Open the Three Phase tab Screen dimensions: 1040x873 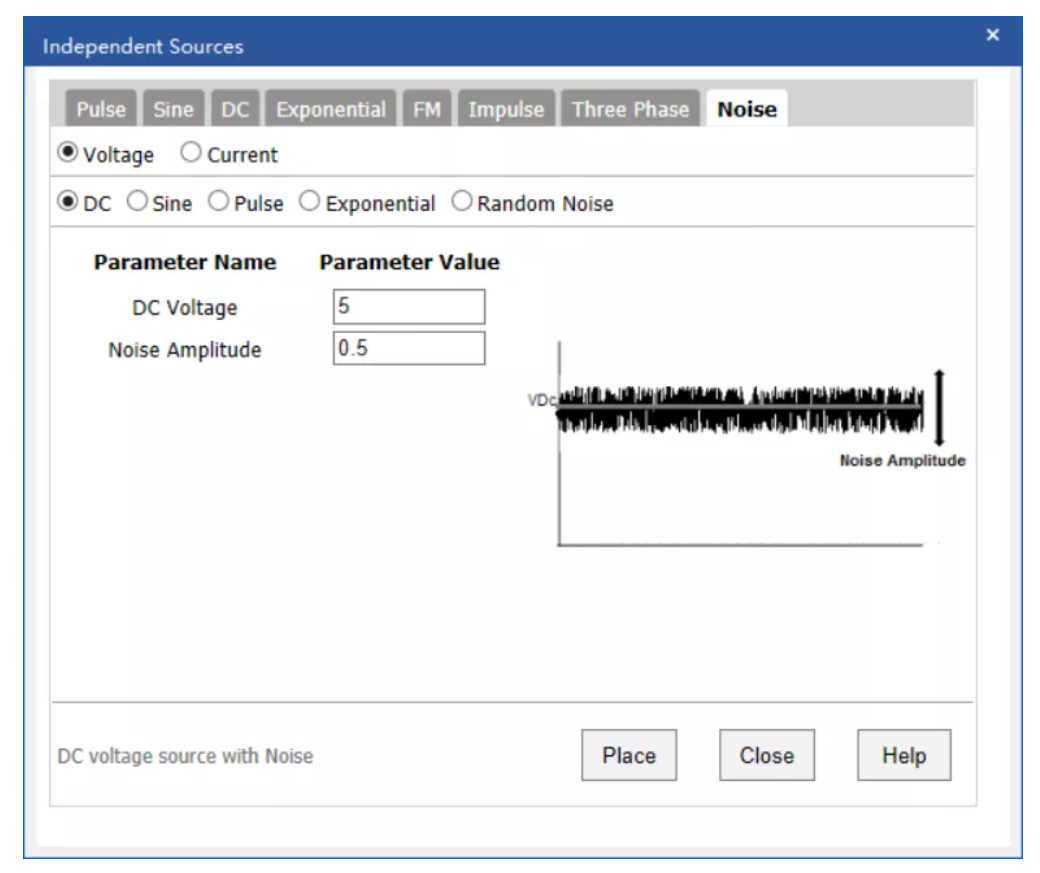(630, 109)
